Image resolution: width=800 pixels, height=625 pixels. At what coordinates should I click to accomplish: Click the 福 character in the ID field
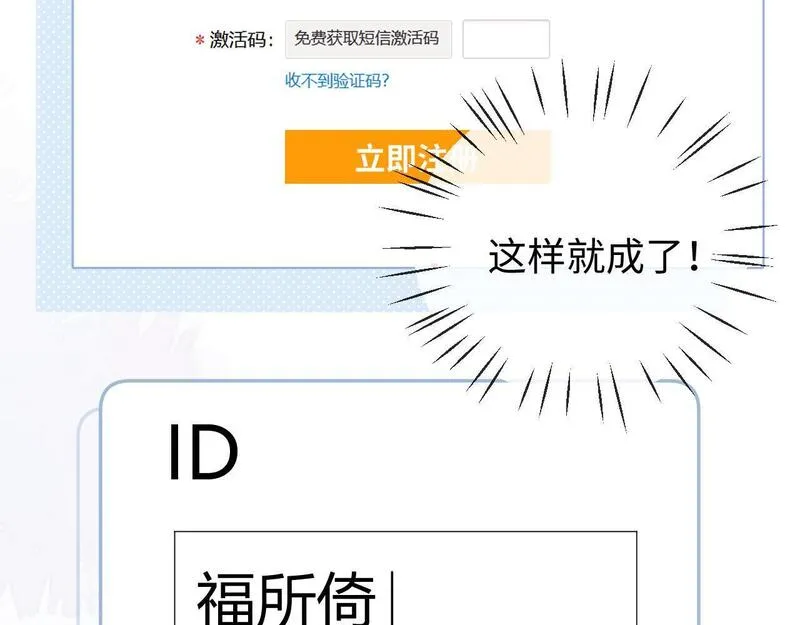[226, 598]
